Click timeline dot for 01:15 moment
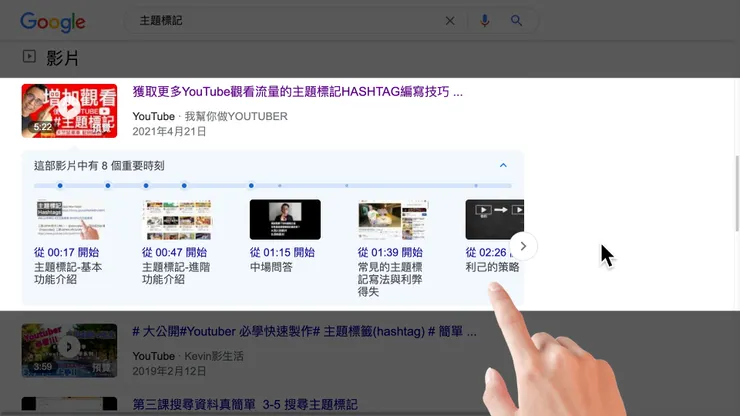Screen dimensions: 740x416 [x=146, y=186]
